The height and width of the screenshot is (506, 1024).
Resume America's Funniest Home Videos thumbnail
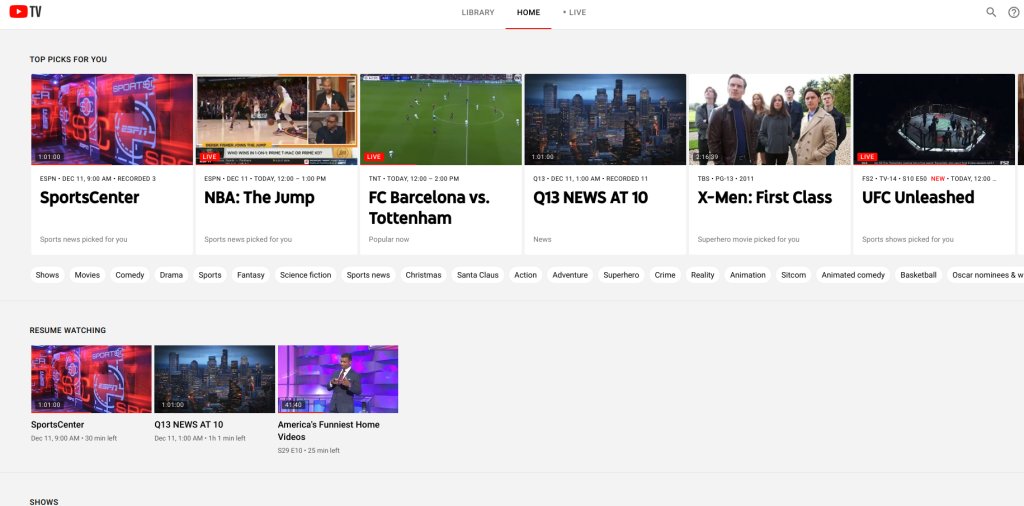click(338, 379)
